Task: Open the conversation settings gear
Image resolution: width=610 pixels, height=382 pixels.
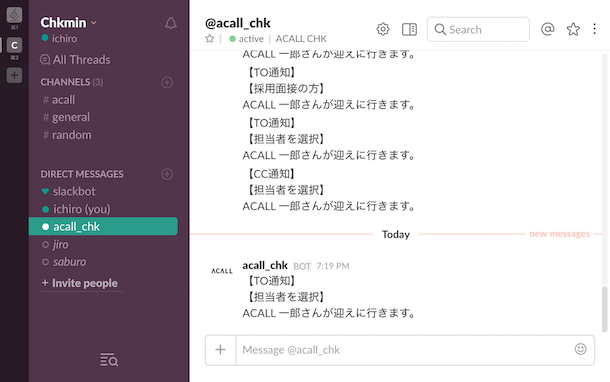Action: point(383,29)
